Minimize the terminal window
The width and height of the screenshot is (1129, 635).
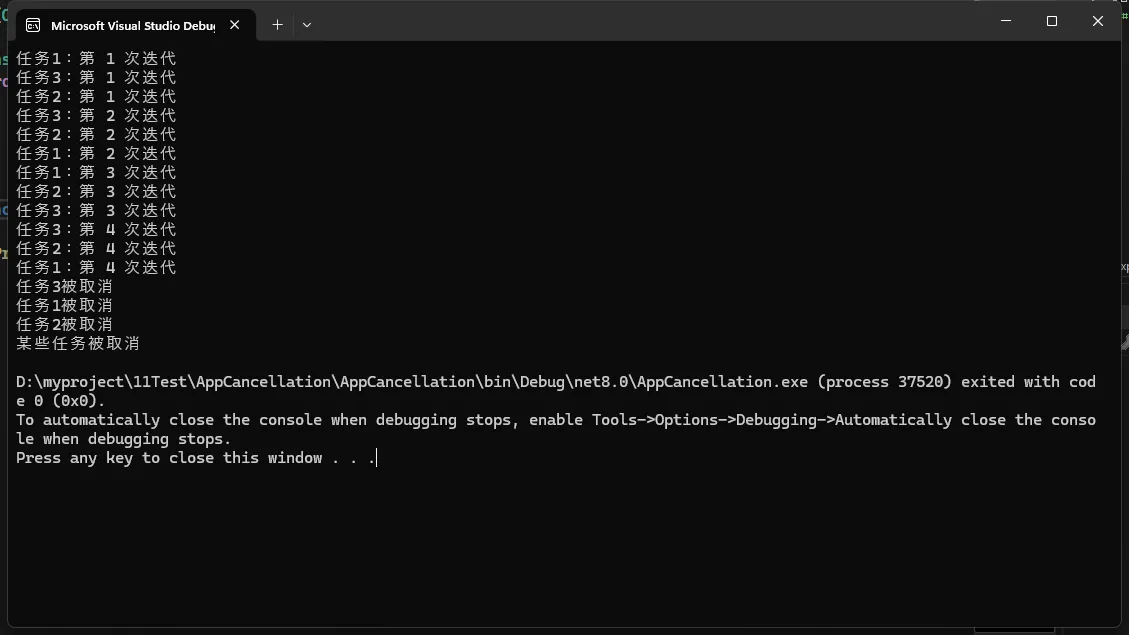1005,21
